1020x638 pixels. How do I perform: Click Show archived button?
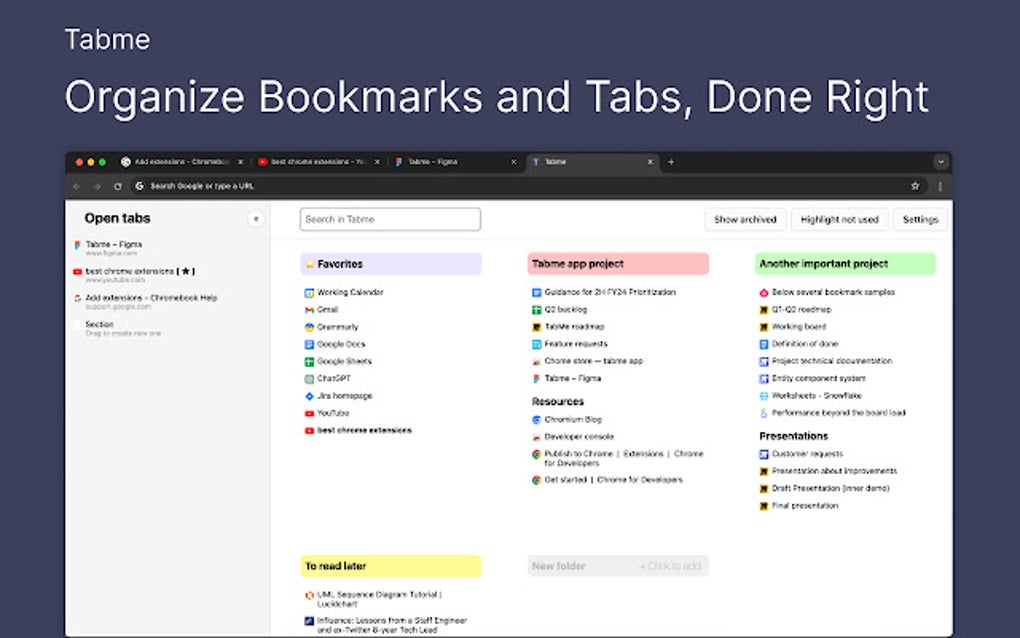[745, 219]
